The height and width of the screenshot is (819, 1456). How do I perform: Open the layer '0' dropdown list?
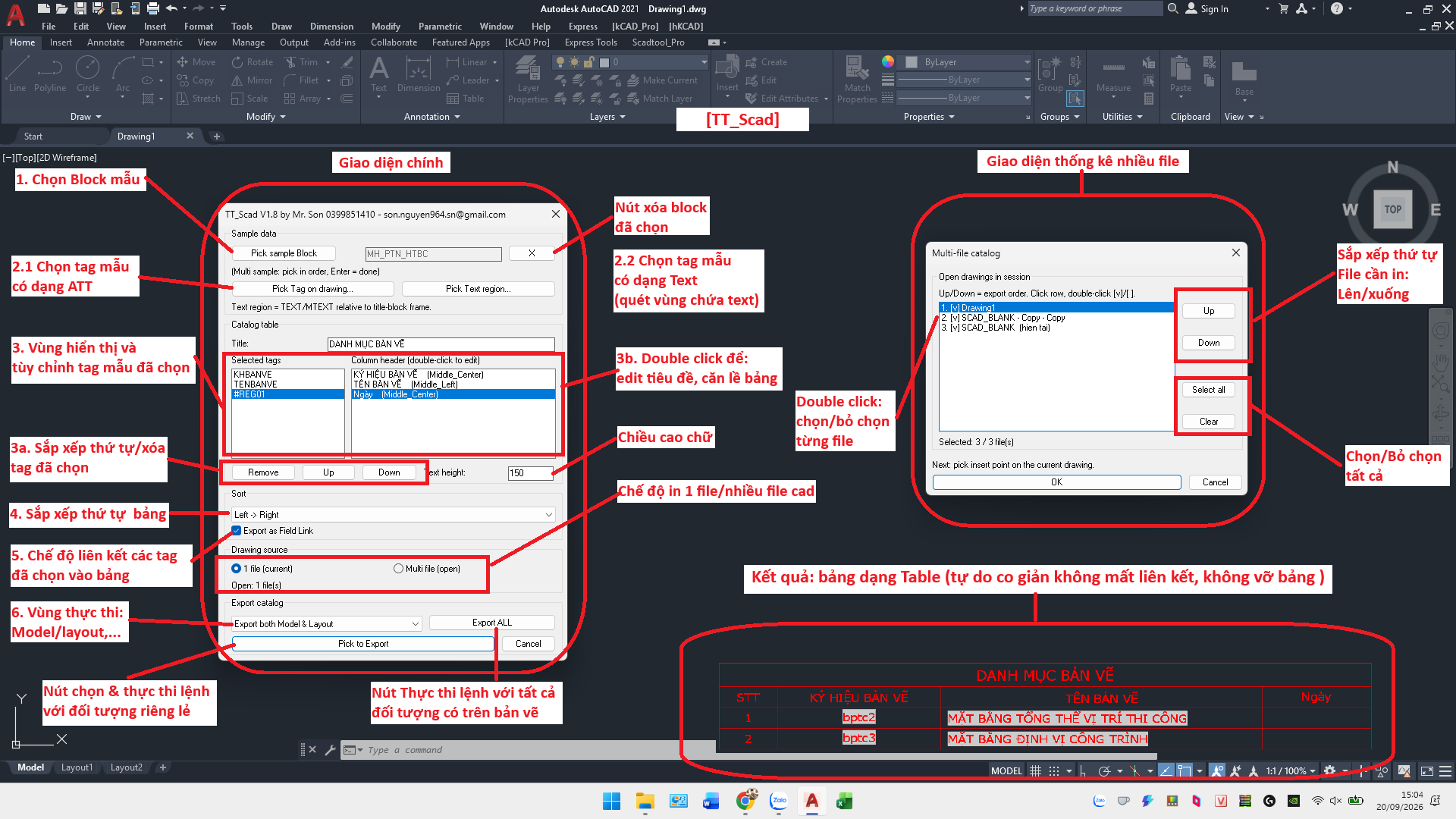[x=631, y=62]
